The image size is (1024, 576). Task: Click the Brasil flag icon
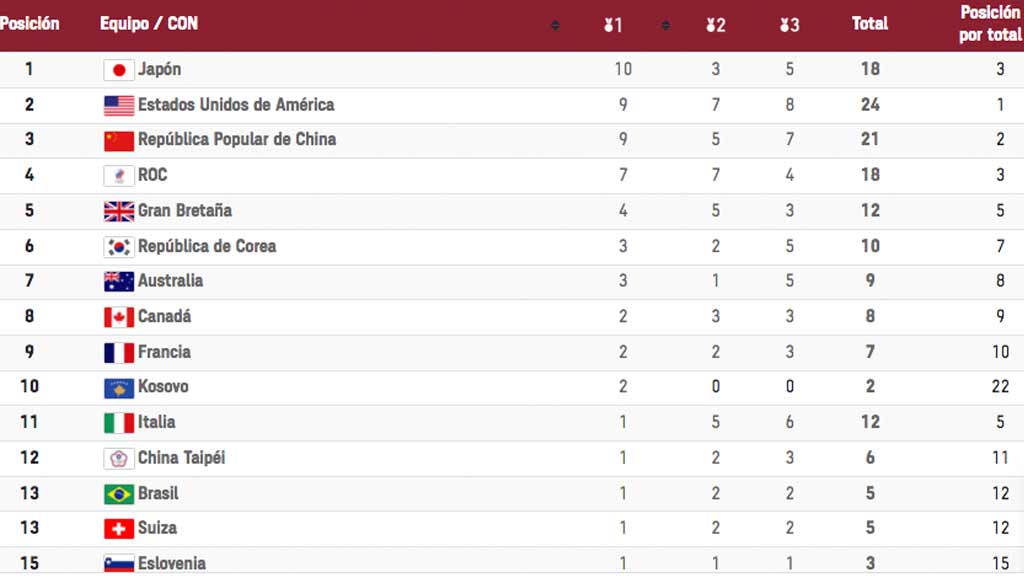tap(119, 494)
